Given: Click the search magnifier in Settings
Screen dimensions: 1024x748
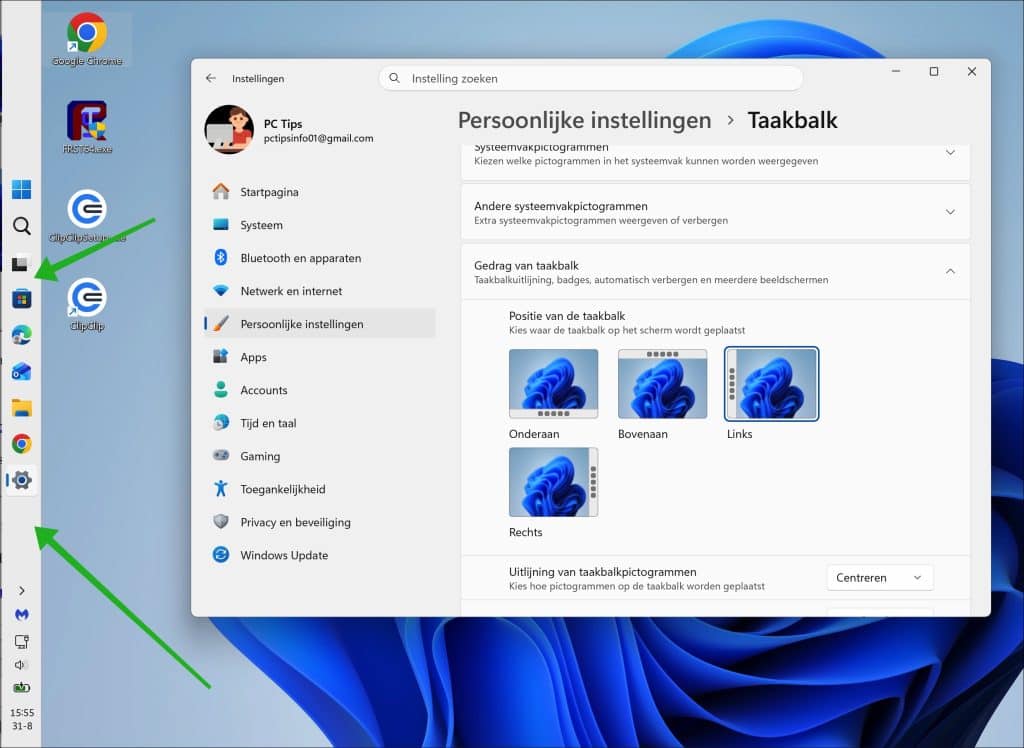Looking at the screenshot, I should tap(394, 78).
